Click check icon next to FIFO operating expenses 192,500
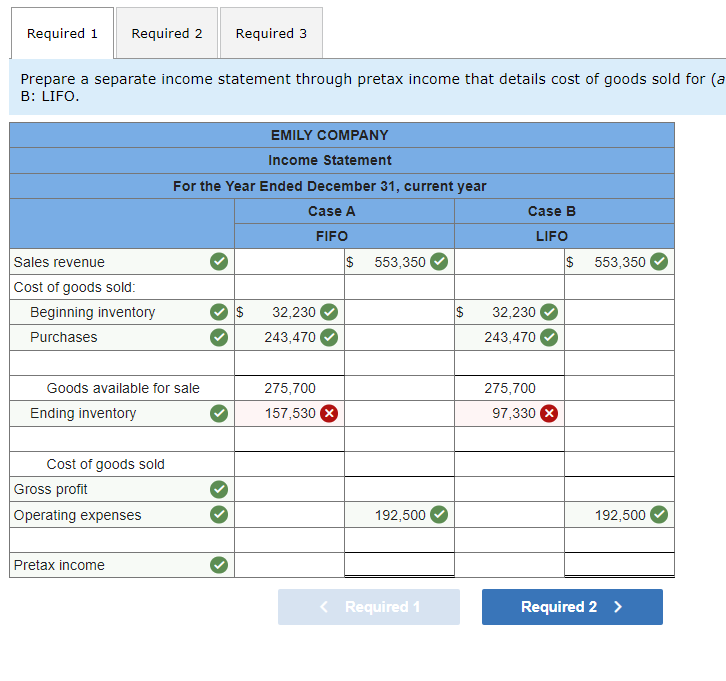 [439, 514]
